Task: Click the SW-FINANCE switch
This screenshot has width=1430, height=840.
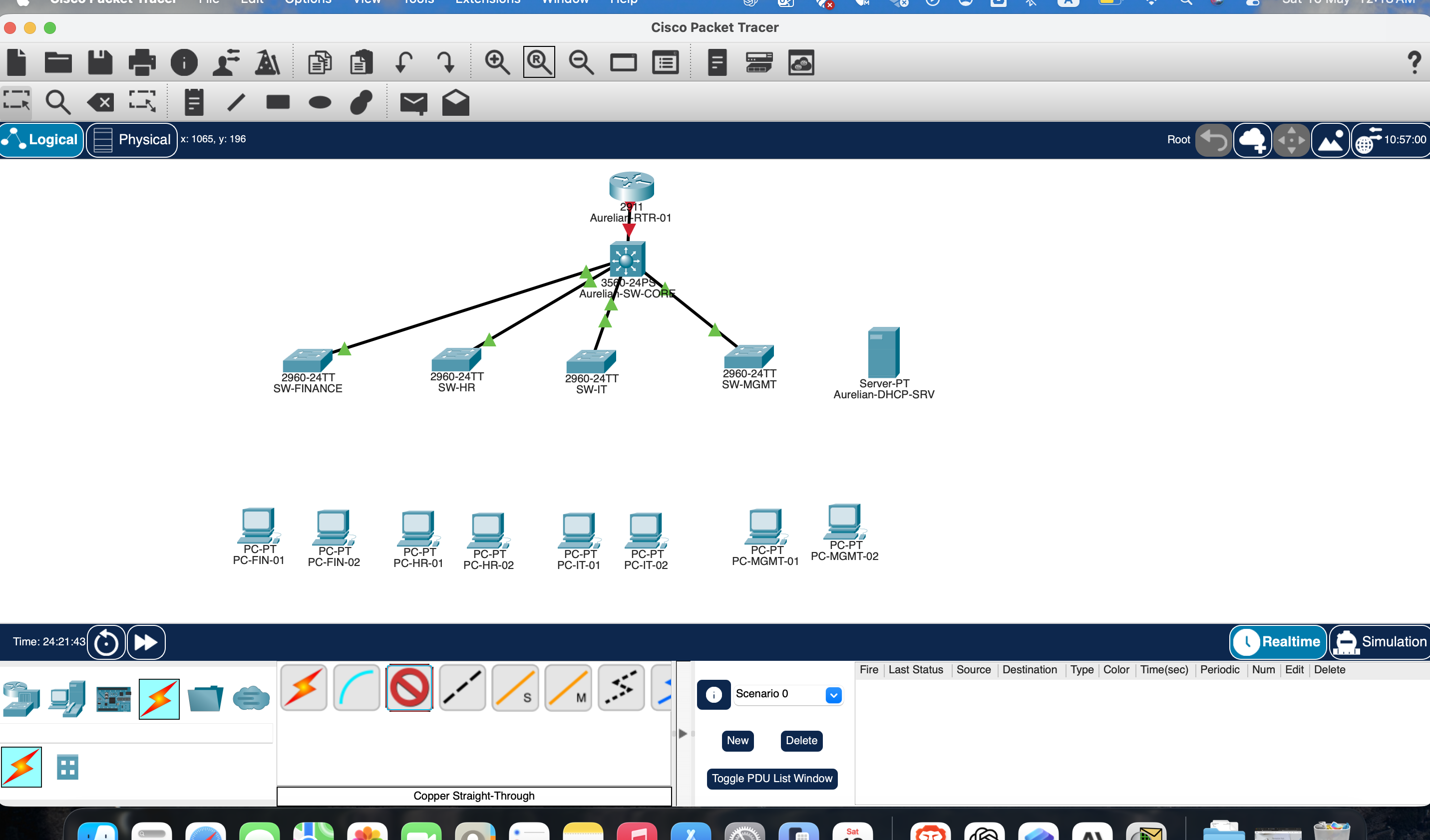Action: (x=307, y=361)
